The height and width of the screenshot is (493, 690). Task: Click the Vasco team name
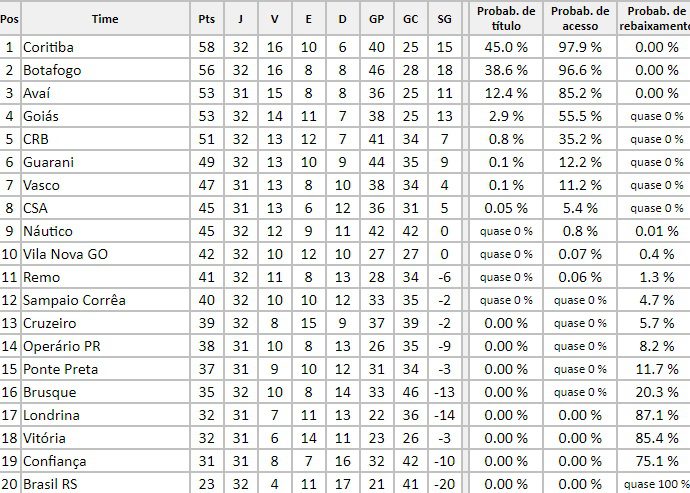click(x=41, y=185)
